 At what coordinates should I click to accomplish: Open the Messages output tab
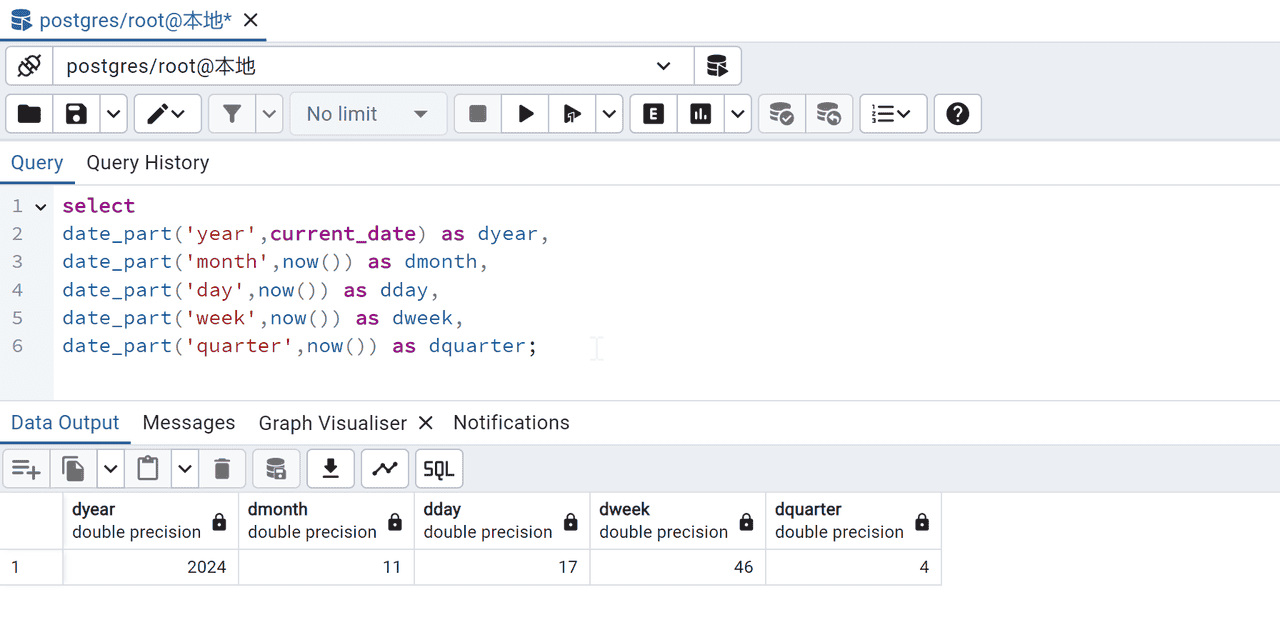pyautogui.click(x=188, y=423)
